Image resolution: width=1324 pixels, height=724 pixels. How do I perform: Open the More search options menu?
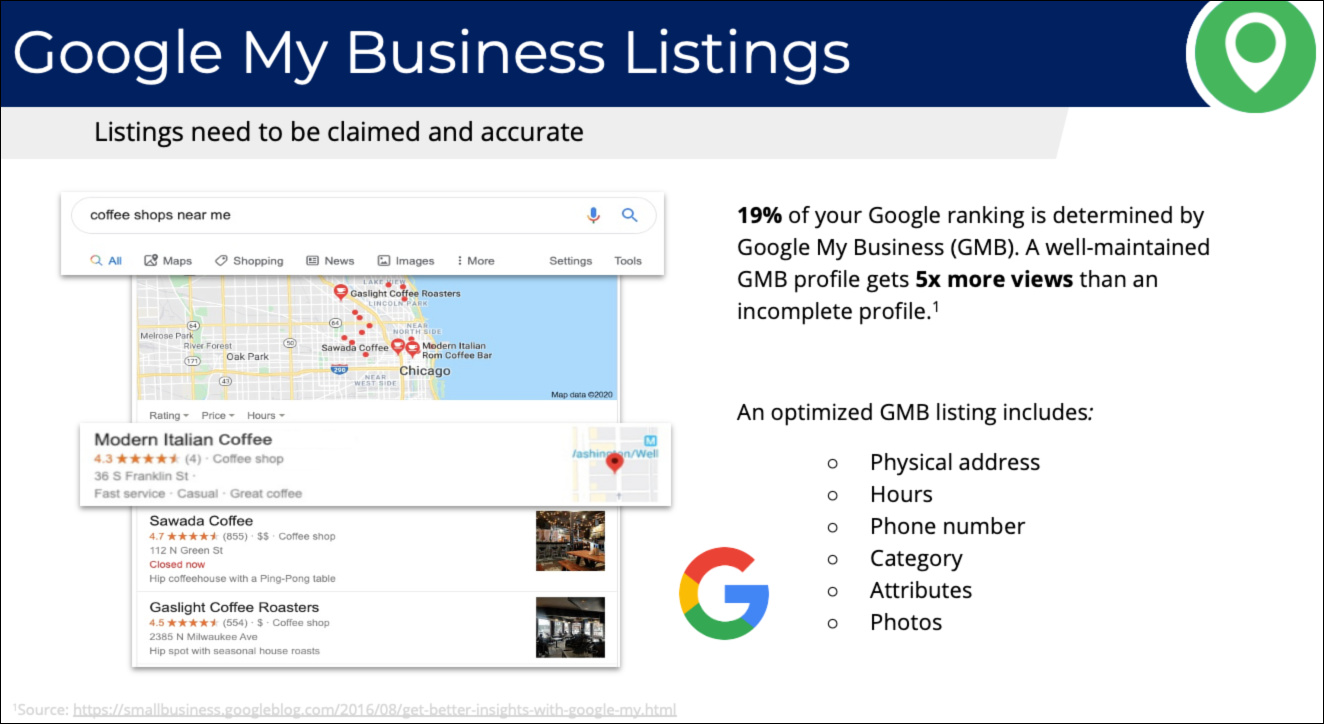(475, 261)
